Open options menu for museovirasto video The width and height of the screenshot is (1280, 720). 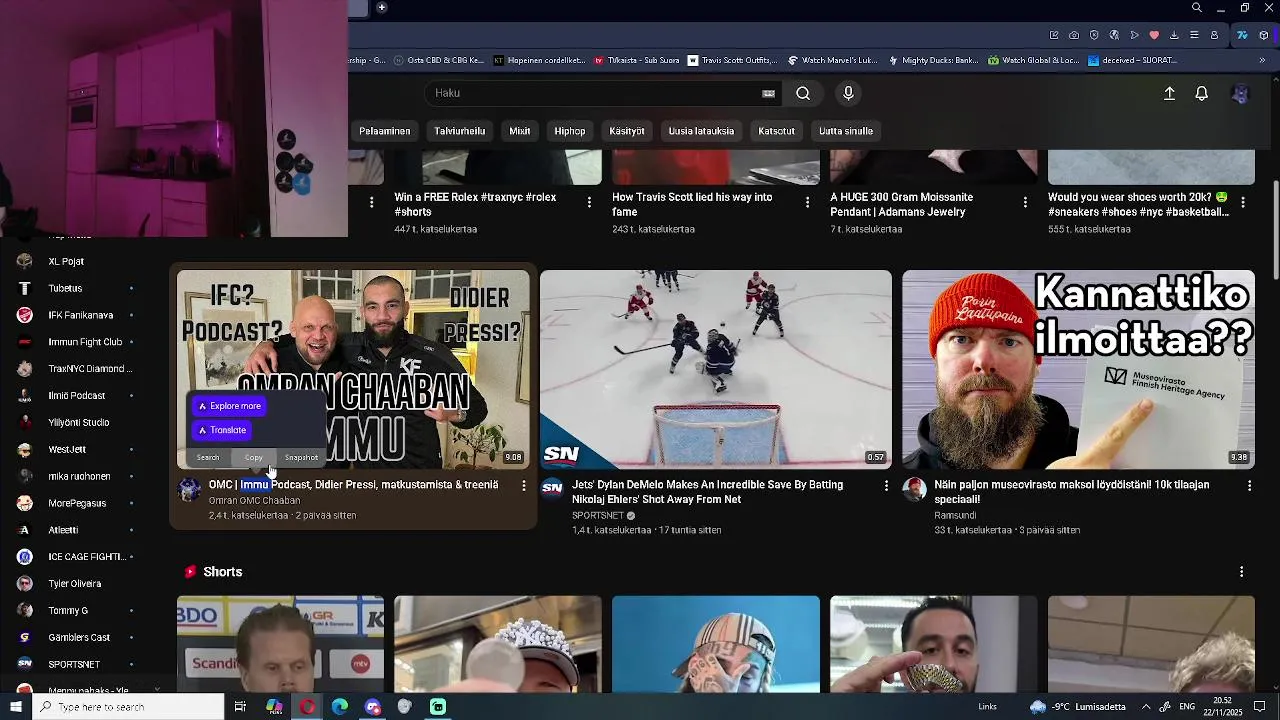click(x=1249, y=485)
